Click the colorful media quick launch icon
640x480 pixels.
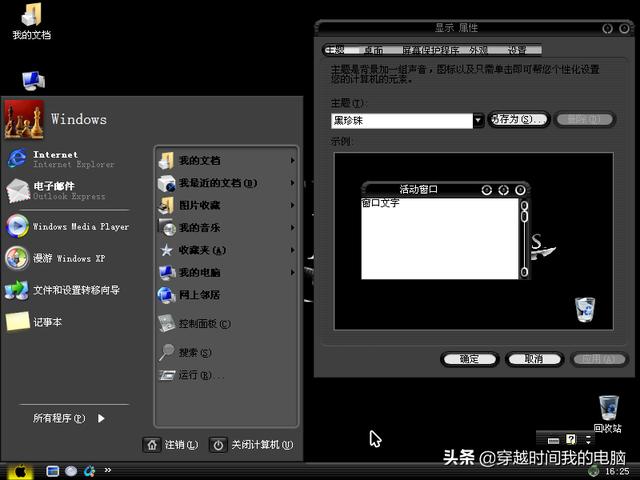pos(89,471)
